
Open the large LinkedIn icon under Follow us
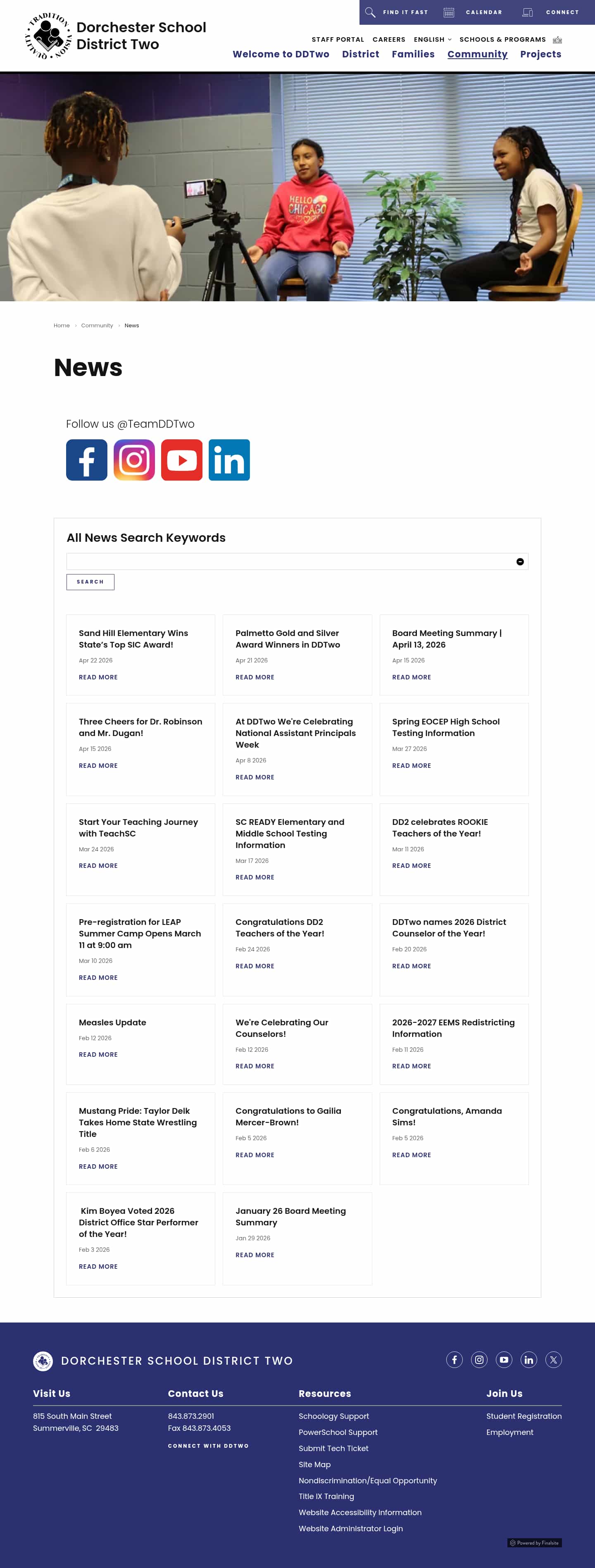229,460
